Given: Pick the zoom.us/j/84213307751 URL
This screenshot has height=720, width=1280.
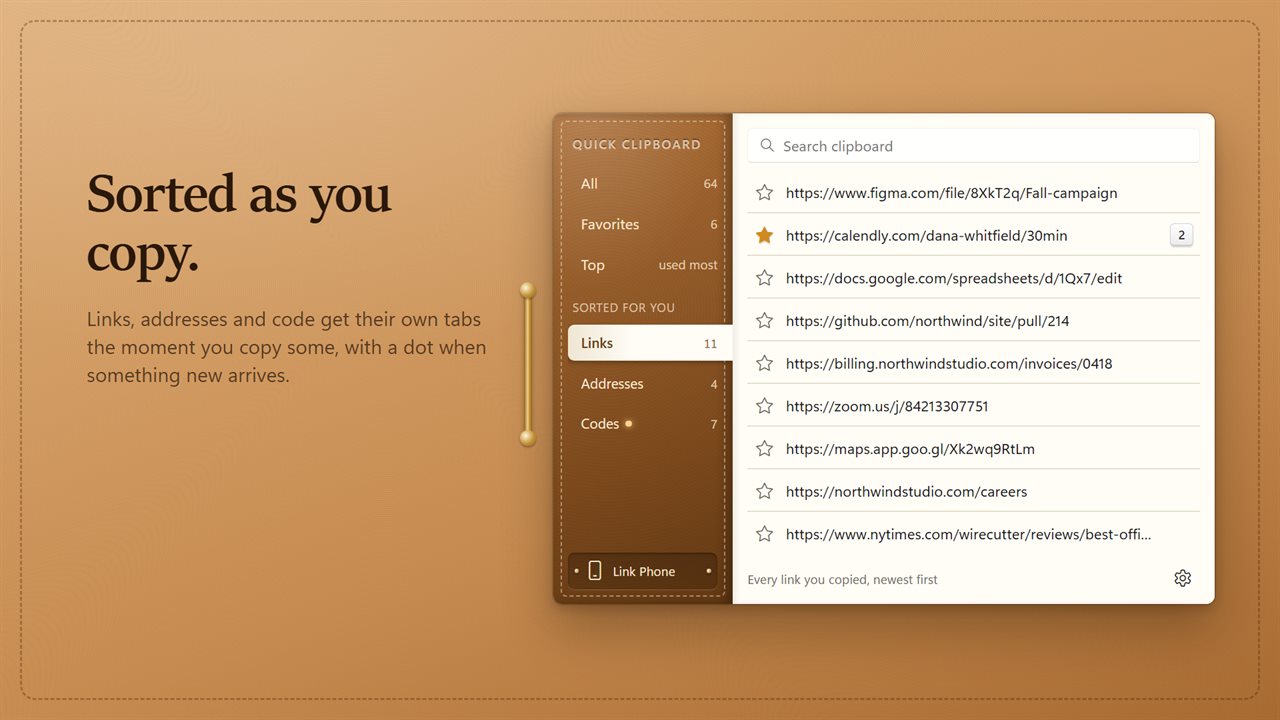Looking at the screenshot, I should point(887,406).
